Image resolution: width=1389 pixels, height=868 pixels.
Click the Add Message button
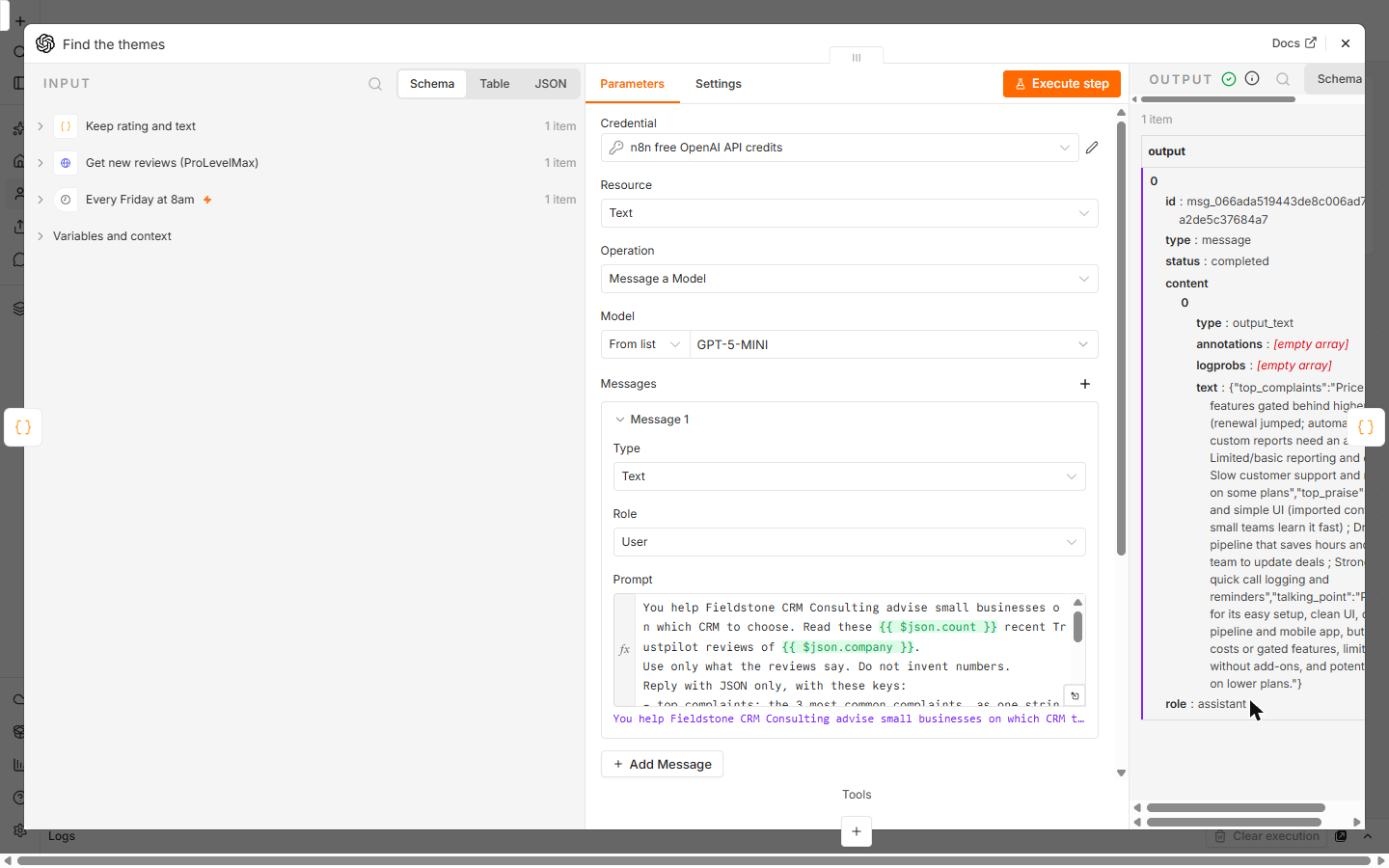661,764
